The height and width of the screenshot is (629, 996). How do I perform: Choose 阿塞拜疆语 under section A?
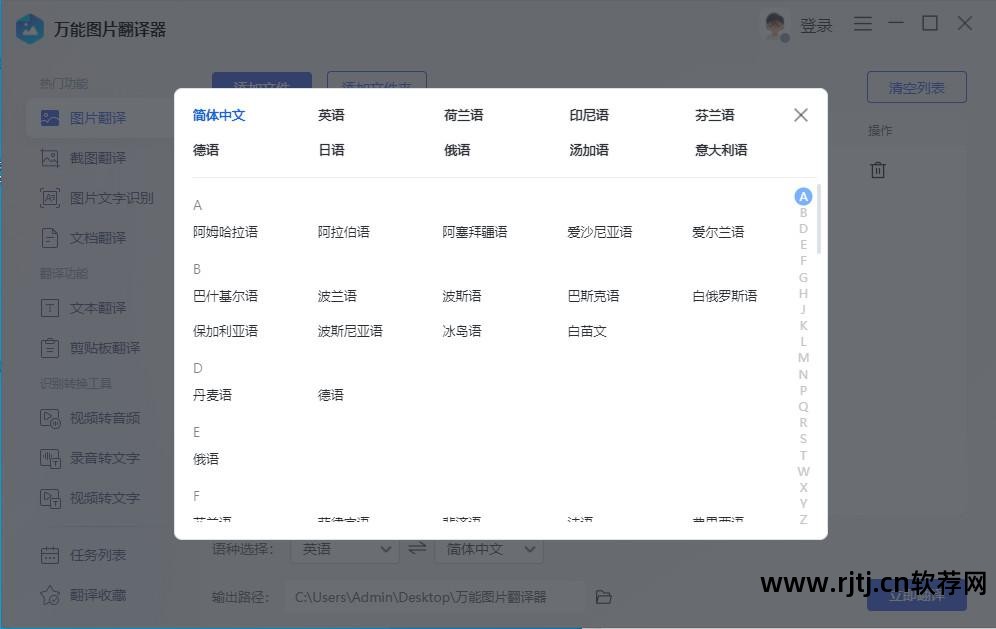(x=474, y=232)
